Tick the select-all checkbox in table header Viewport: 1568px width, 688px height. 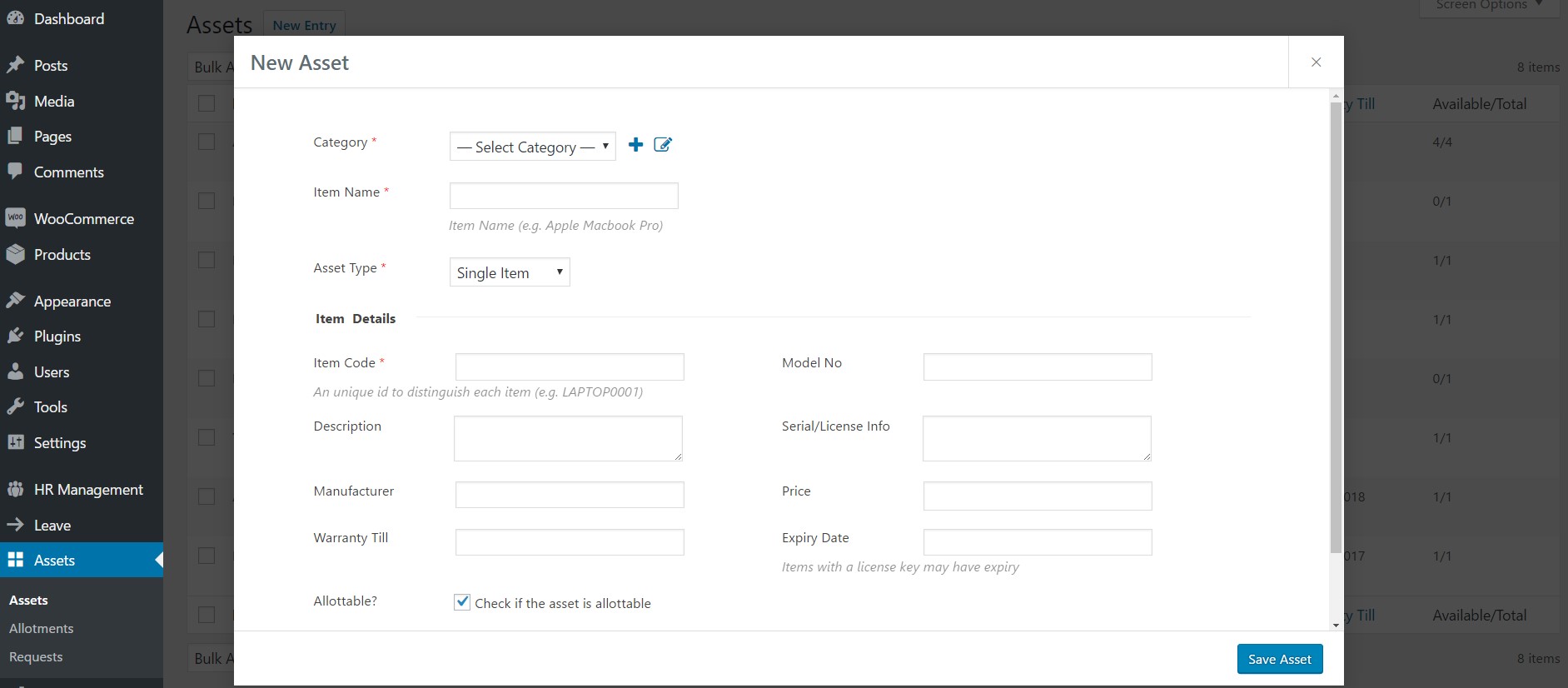207,103
